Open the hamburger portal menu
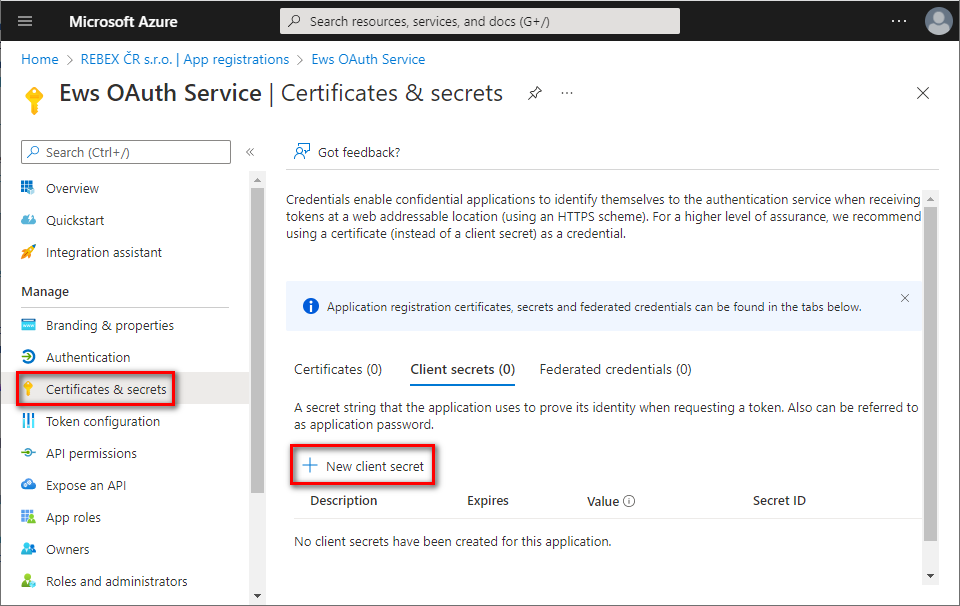The image size is (960, 606). click(x=26, y=21)
